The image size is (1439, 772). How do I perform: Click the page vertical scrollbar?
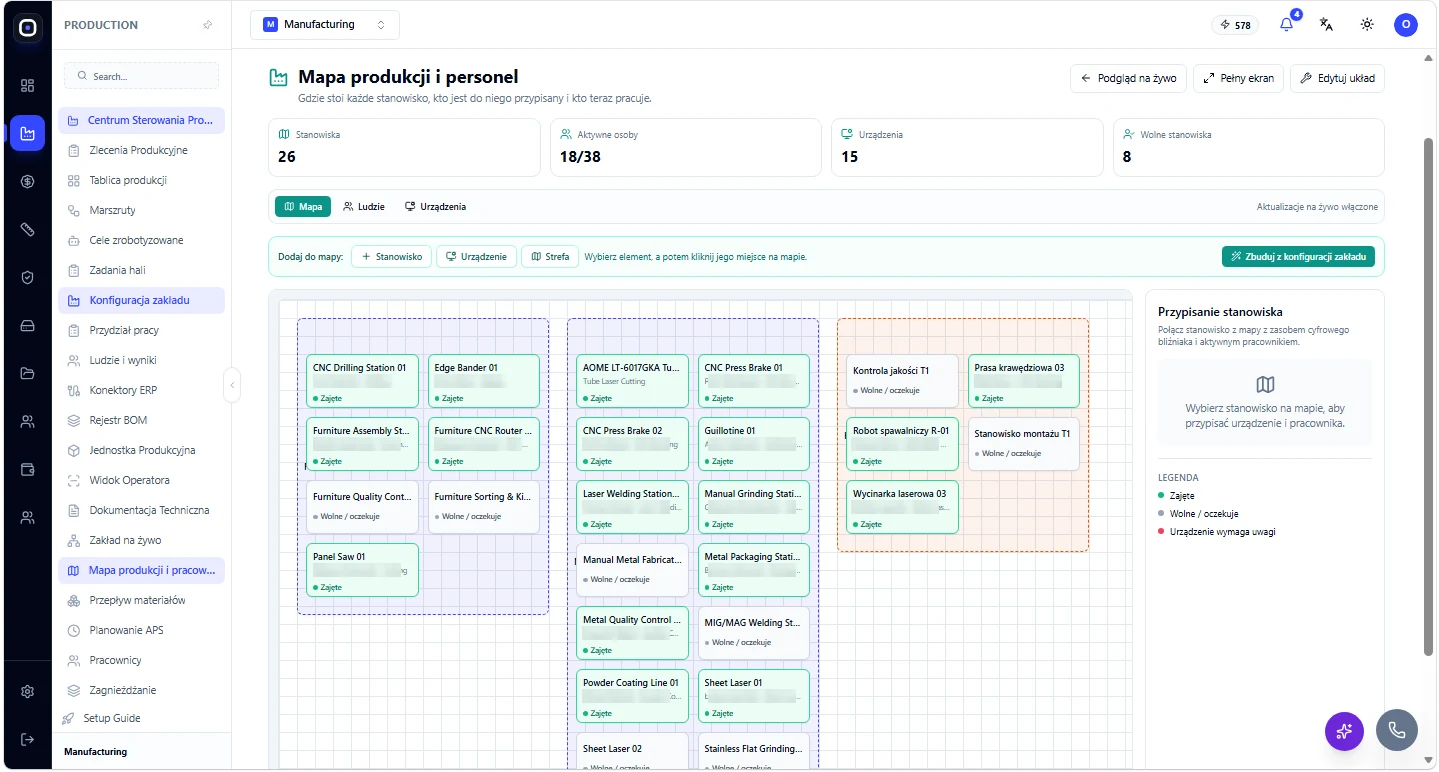(1429, 395)
